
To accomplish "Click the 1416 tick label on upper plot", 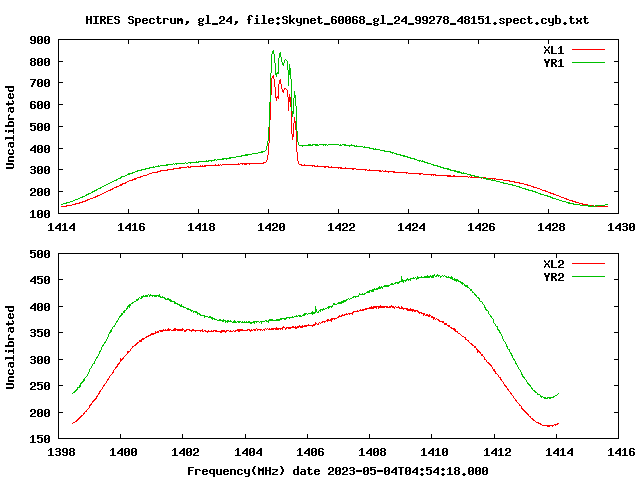I will click(x=131, y=227).
